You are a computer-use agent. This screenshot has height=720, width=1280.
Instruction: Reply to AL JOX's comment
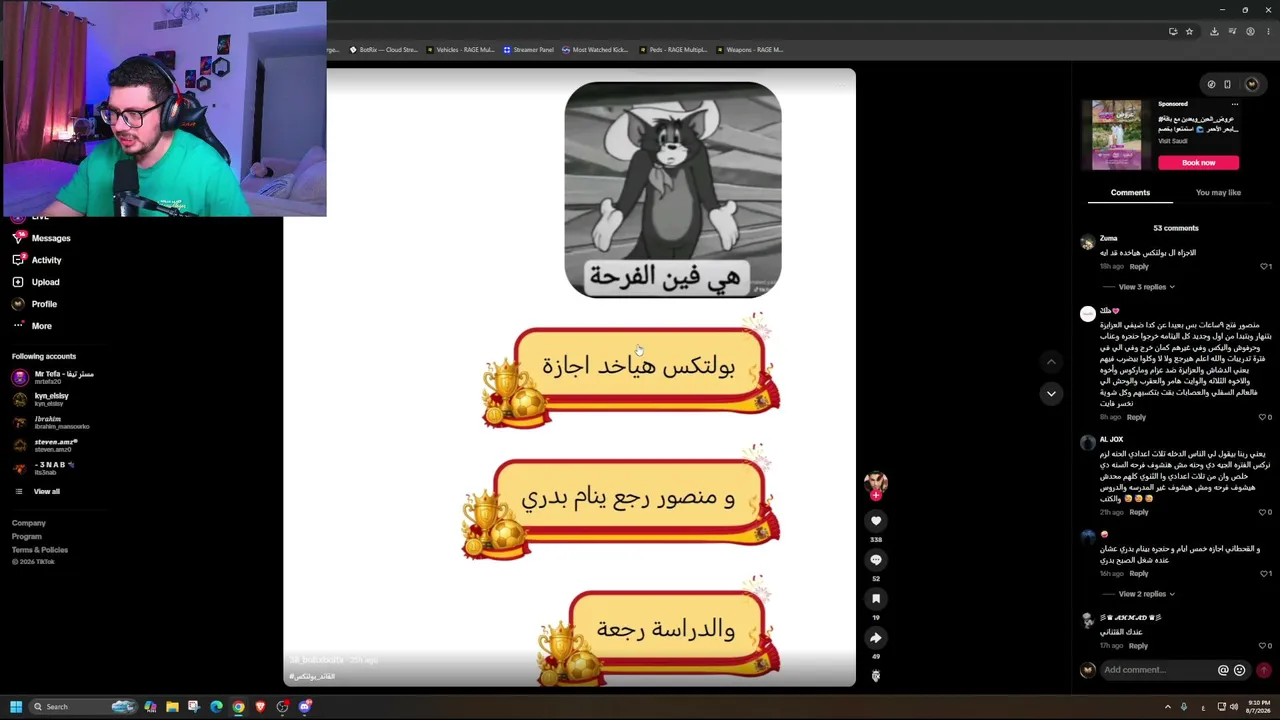coord(1139,512)
